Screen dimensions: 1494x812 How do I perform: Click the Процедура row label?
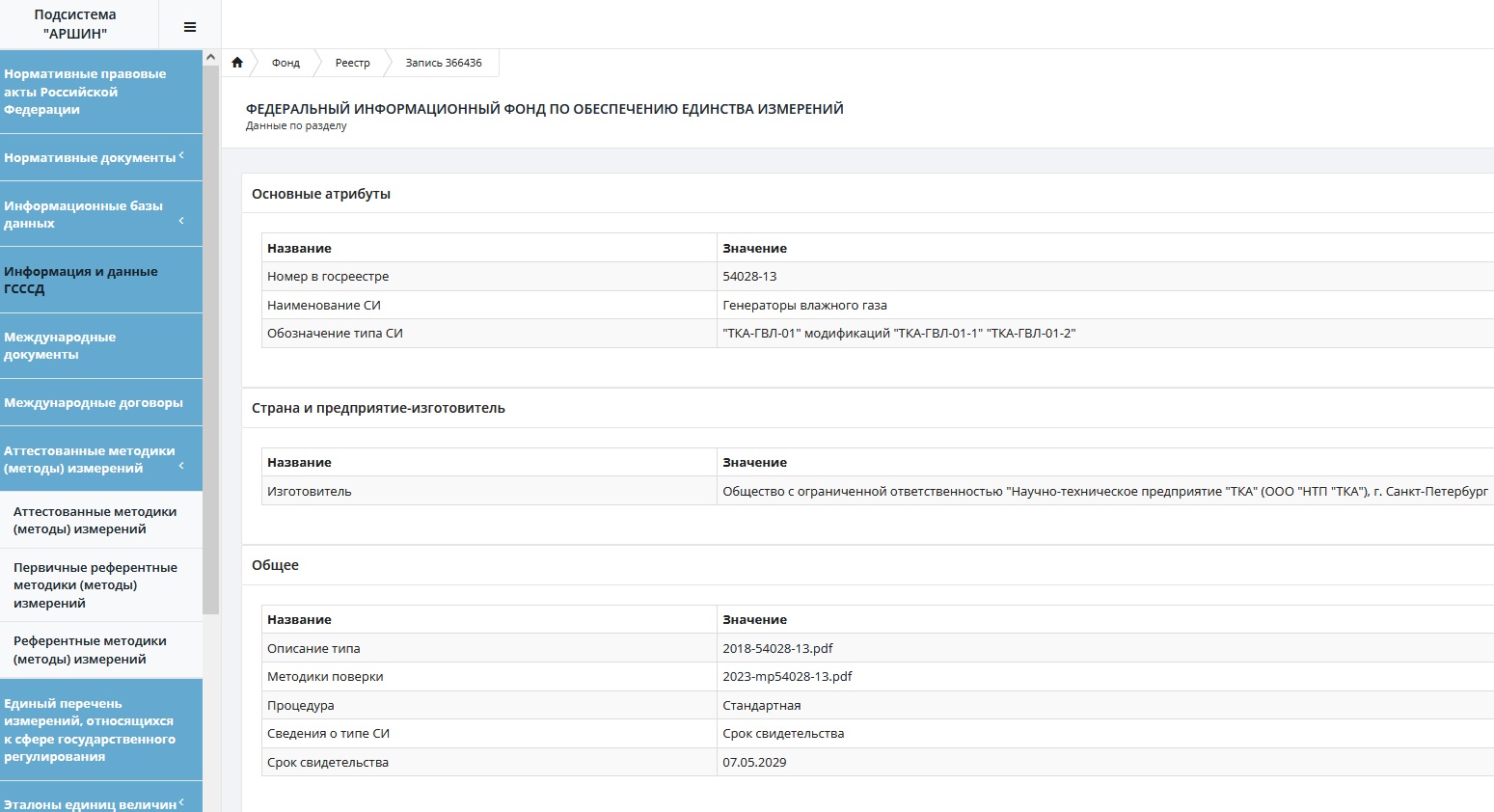pyautogui.click(x=300, y=705)
